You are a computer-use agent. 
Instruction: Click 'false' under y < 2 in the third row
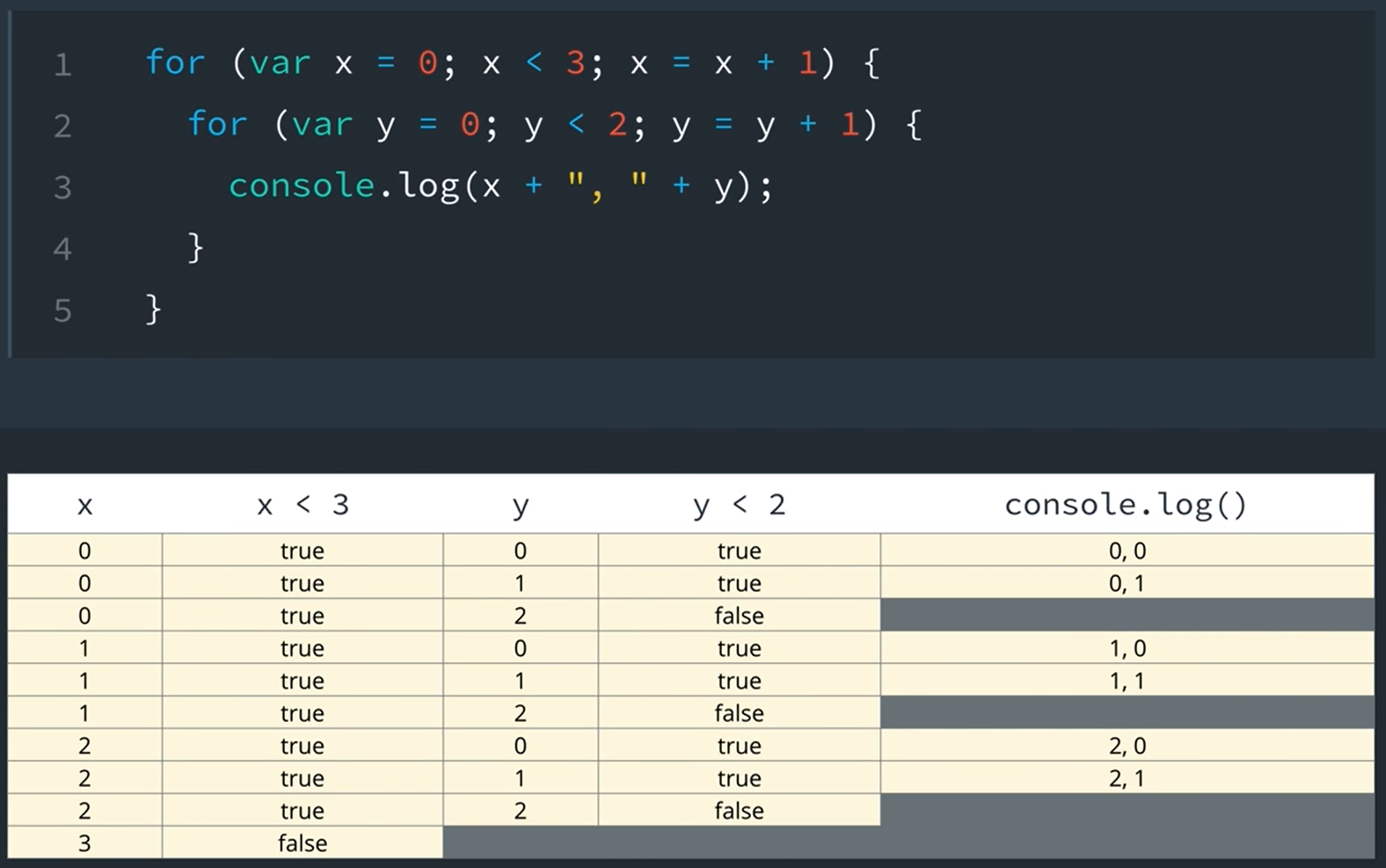pos(739,616)
